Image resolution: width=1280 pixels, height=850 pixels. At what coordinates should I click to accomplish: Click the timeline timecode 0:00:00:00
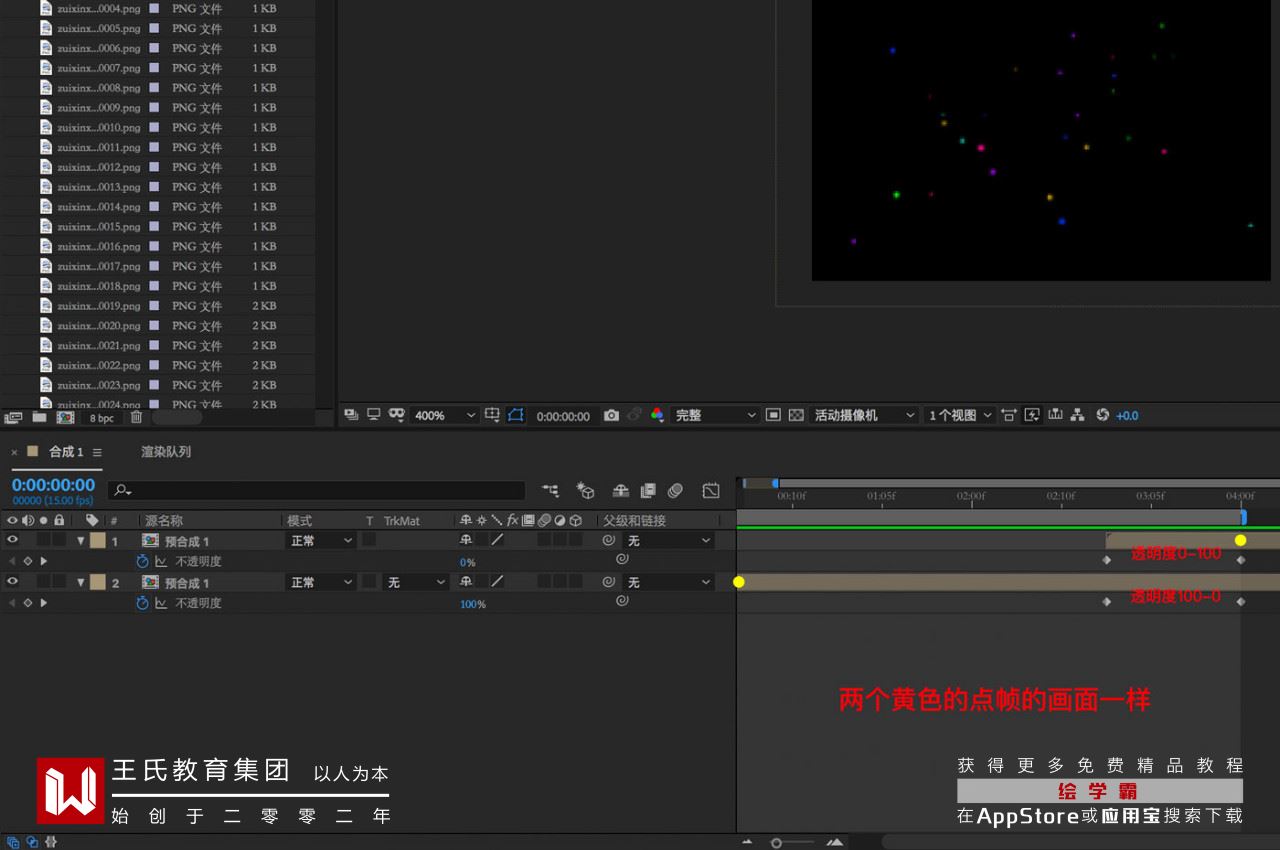[x=53, y=485]
